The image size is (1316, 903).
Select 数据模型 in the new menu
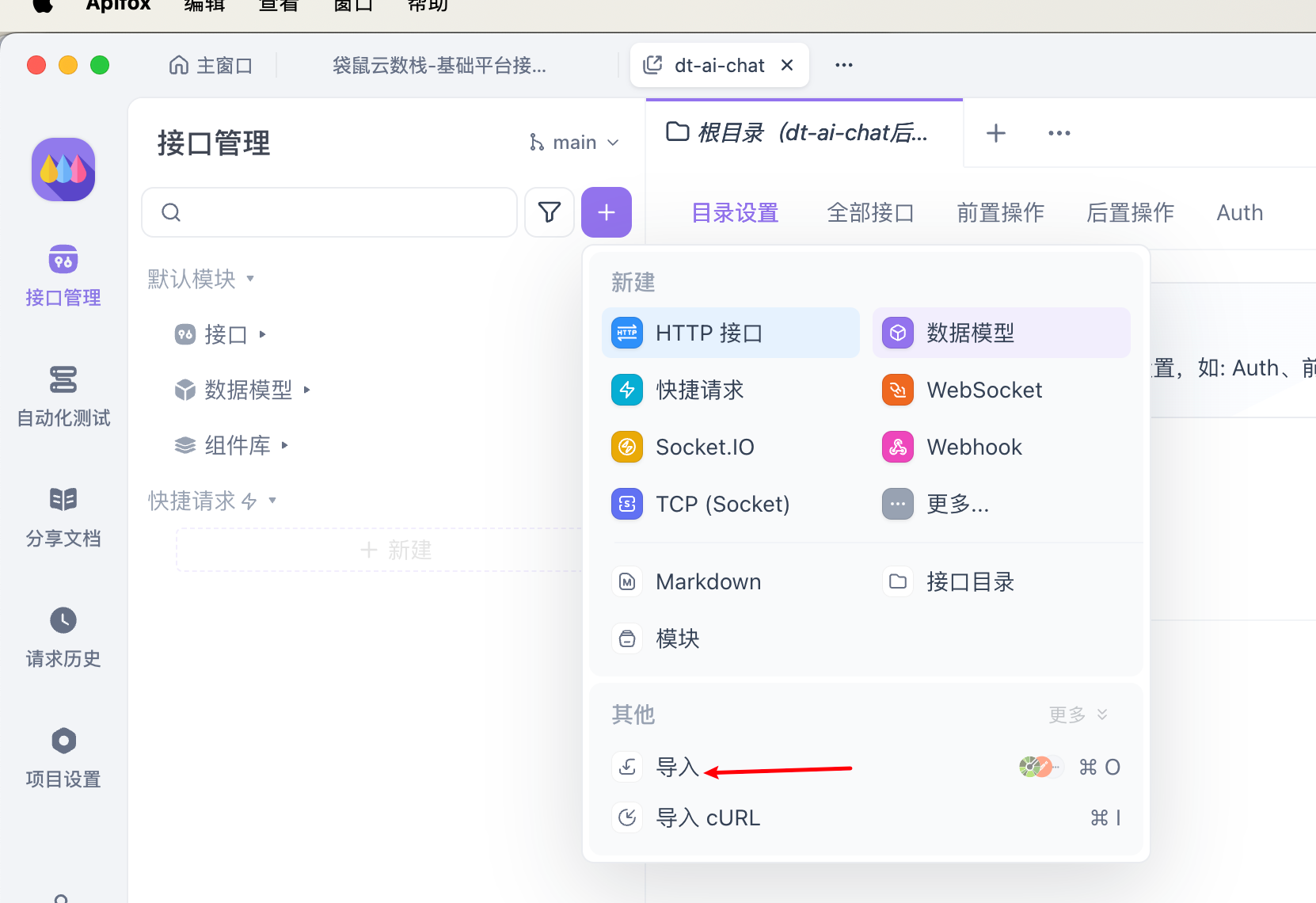(x=1001, y=333)
